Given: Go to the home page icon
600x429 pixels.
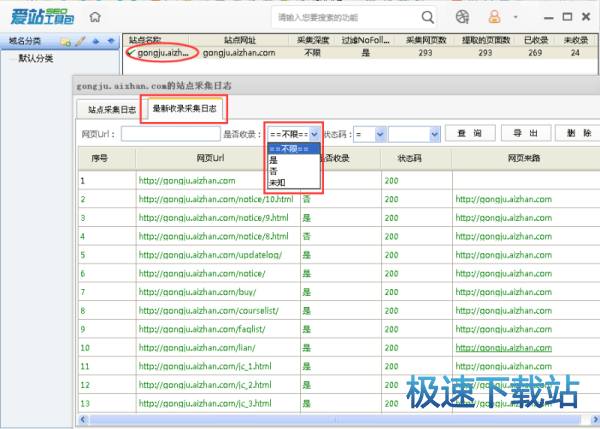Looking at the screenshot, I should (95, 17).
